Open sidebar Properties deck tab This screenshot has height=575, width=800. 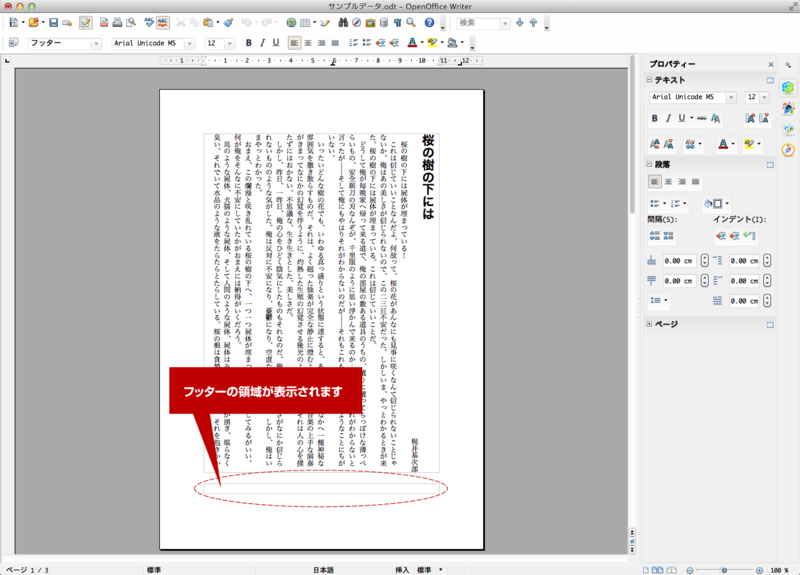coord(788,87)
